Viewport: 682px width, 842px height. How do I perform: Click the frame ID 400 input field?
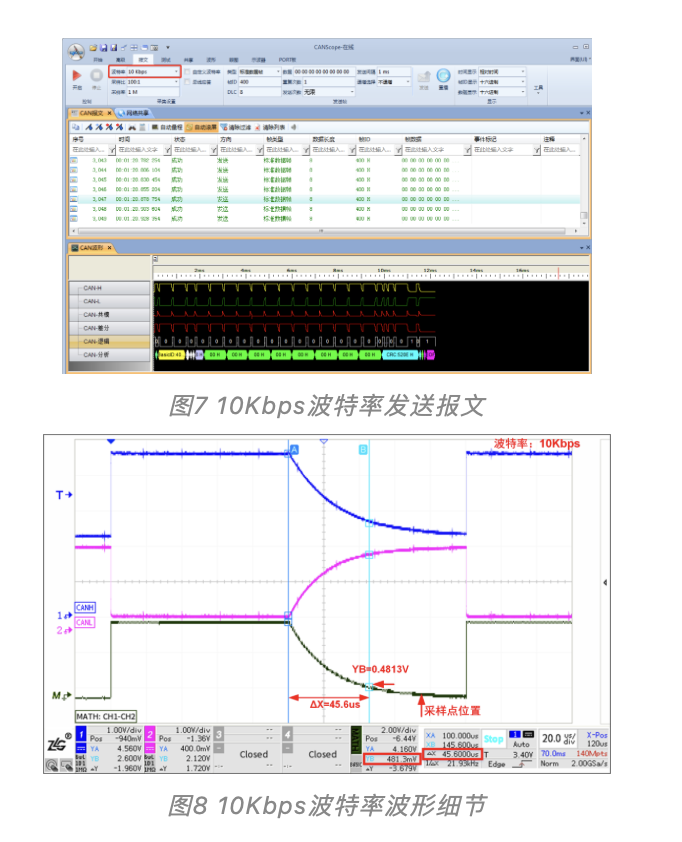(259, 82)
